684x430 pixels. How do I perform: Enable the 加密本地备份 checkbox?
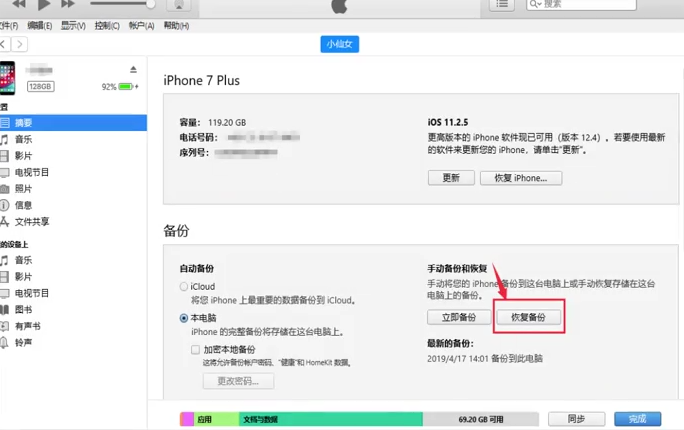tap(195, 349)
